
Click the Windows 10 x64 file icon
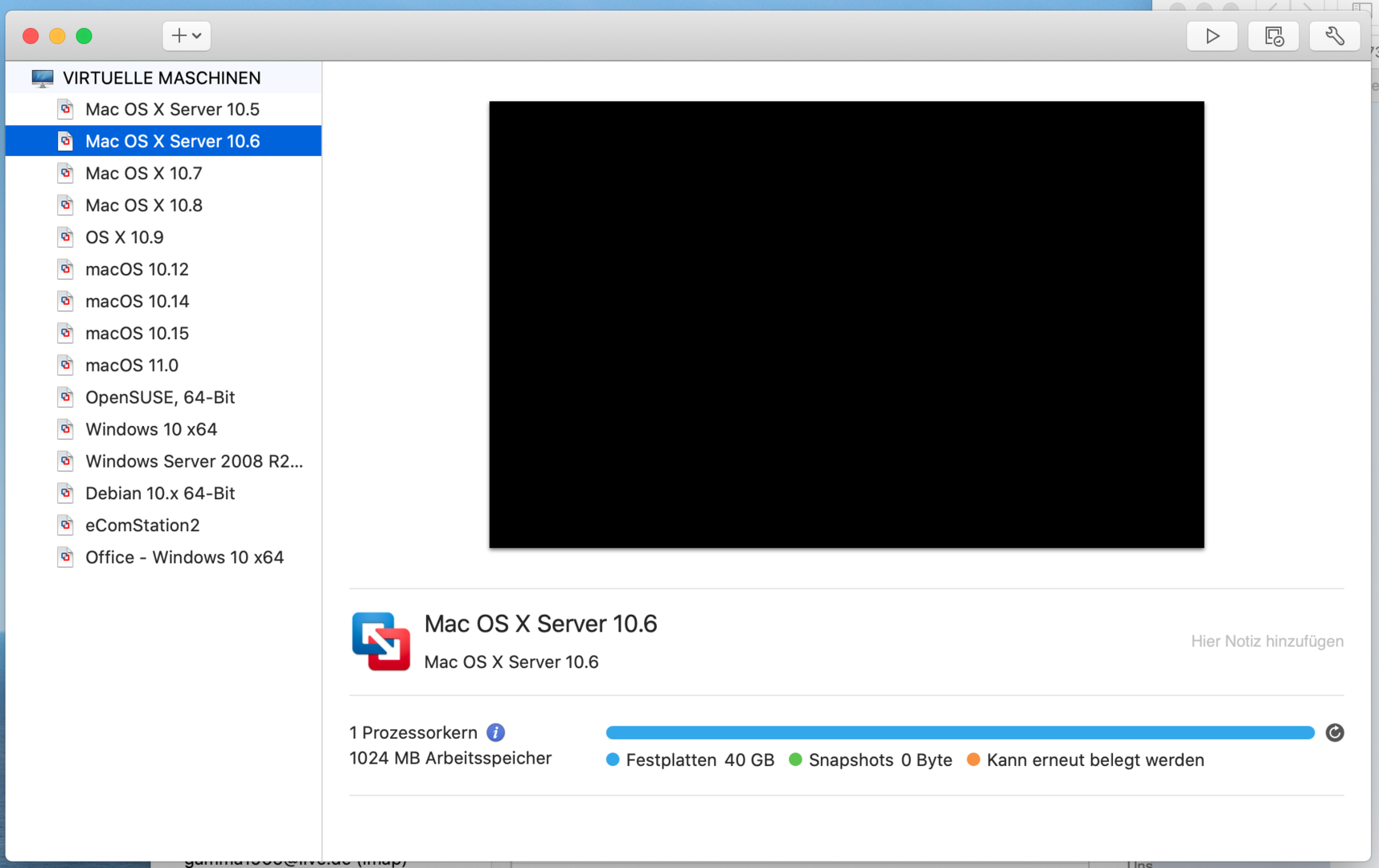[x=66, y=429]
